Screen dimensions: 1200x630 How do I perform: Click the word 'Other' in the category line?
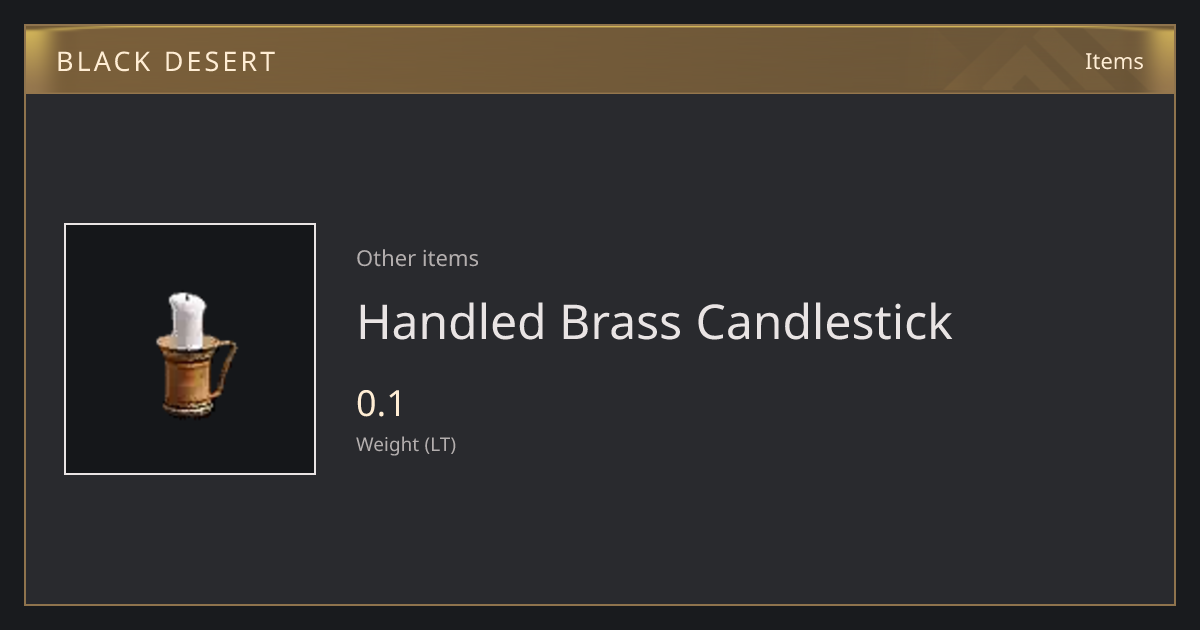386,258
